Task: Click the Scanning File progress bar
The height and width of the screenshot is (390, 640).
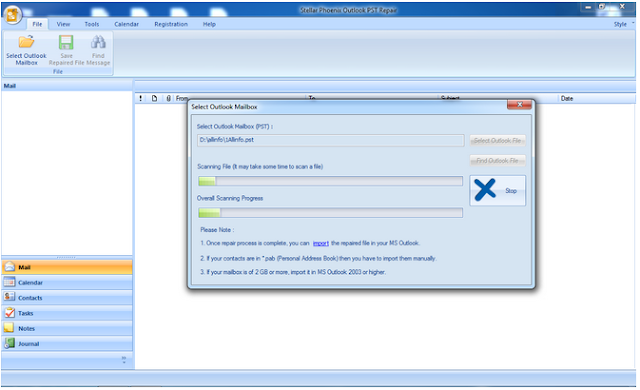Action: (330, 181)
